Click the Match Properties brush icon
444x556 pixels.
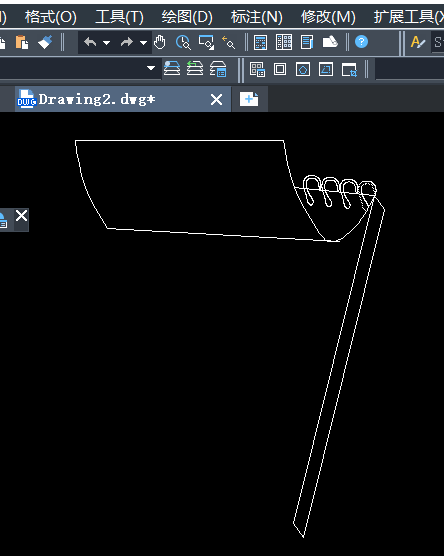click(45, 43)
